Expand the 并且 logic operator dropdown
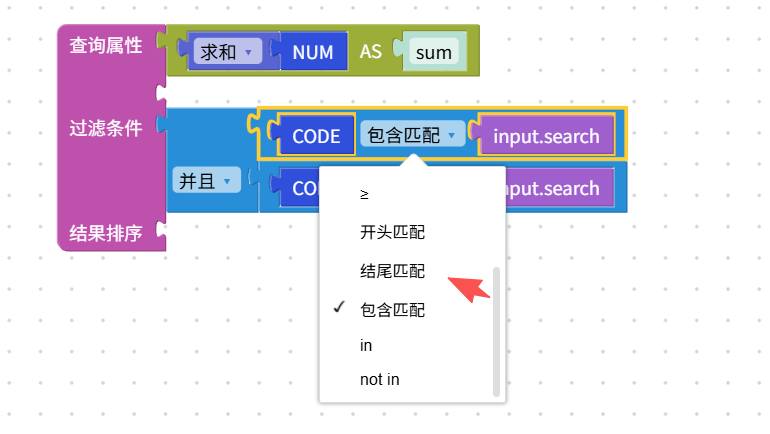This screenshot has height=434, width=770. point(205,181)
